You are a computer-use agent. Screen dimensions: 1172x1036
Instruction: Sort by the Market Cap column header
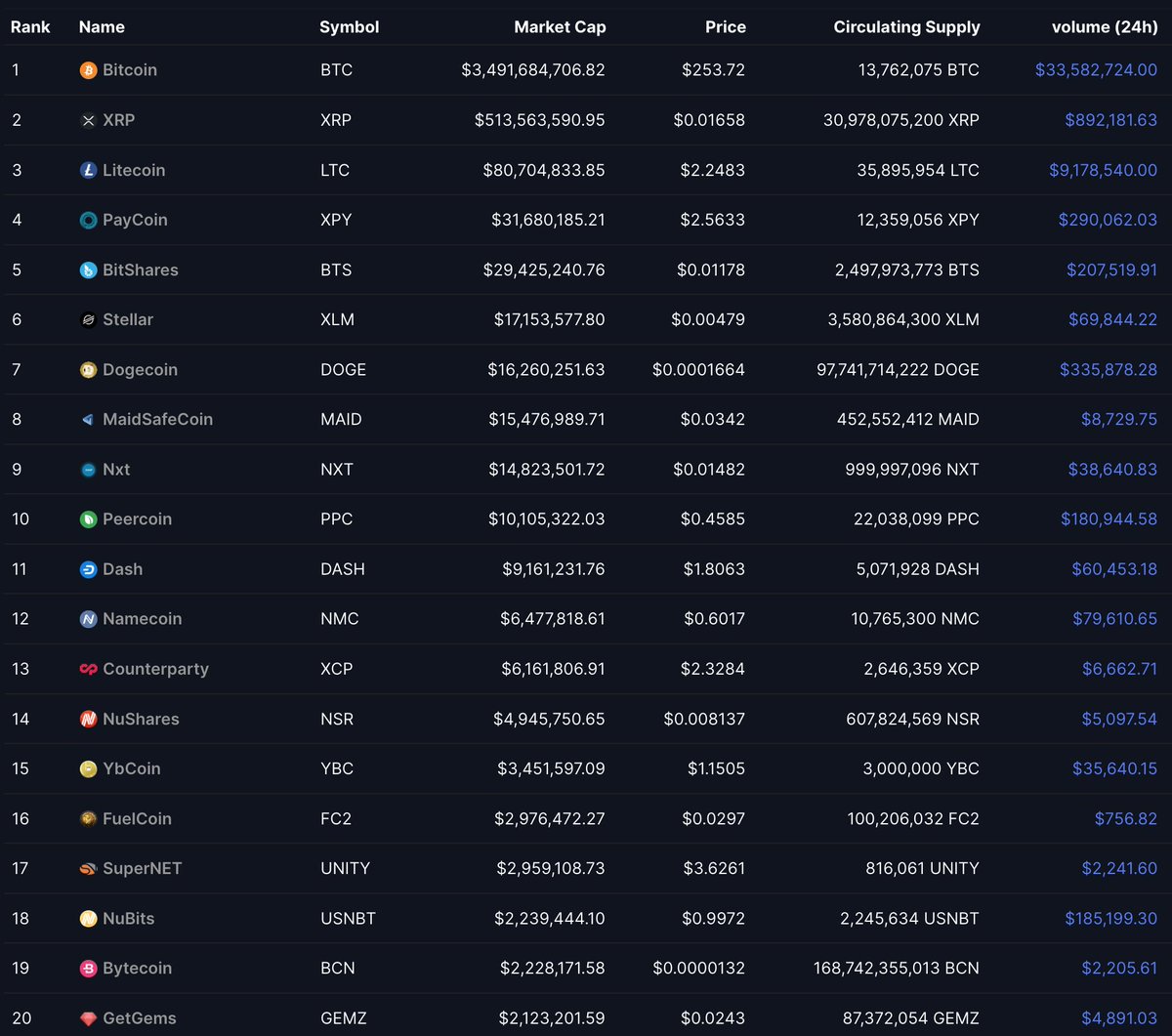[560, 26]
